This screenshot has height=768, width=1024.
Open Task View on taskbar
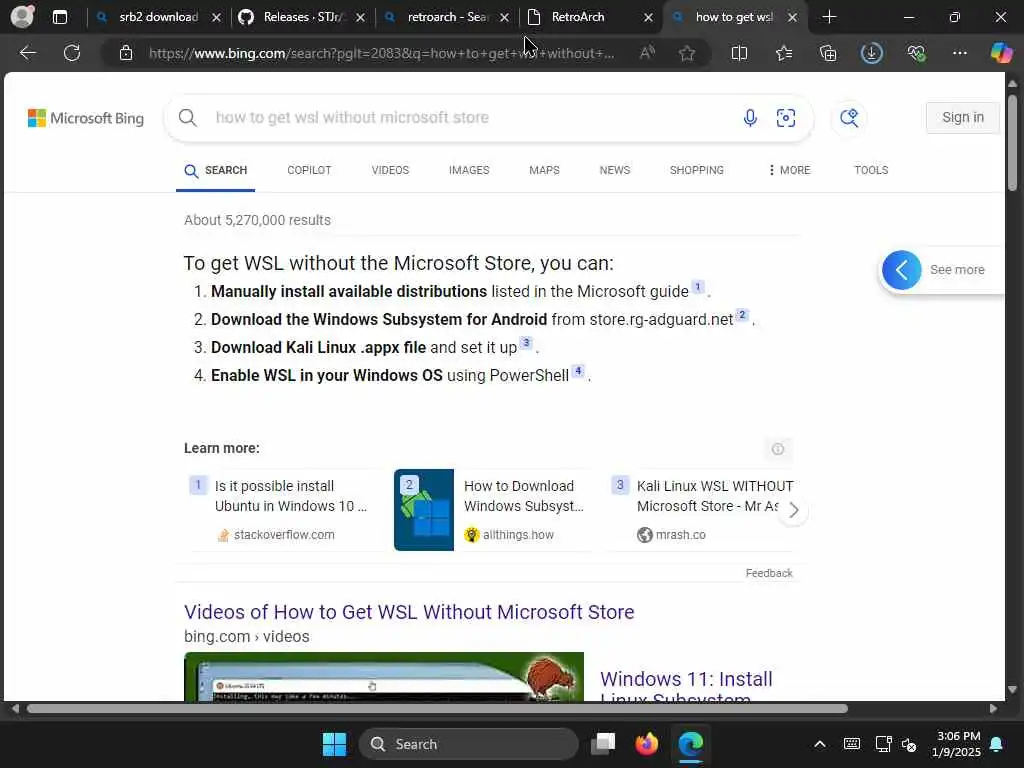coord(603,744)
